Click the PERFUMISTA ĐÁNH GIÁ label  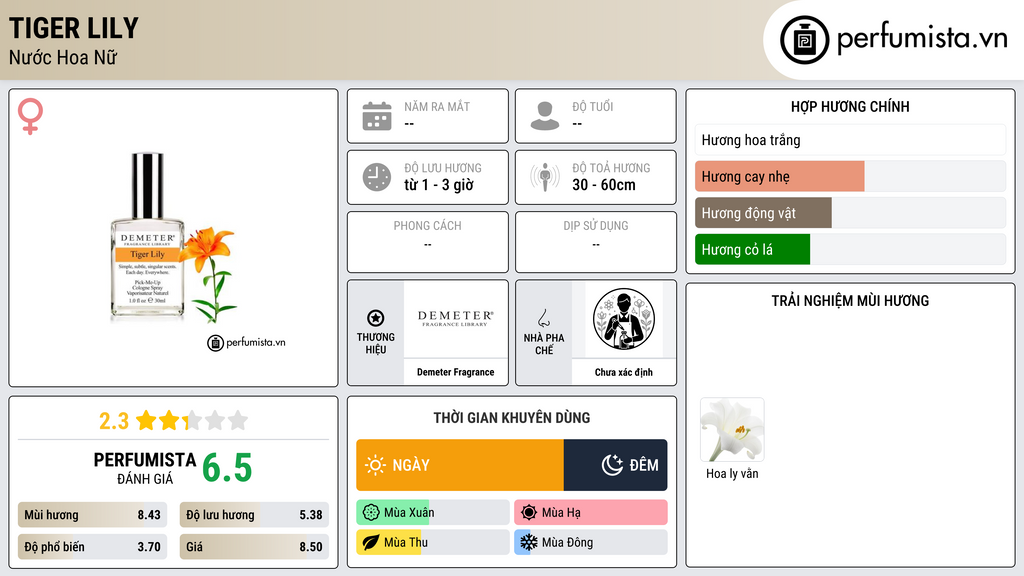tap(144, 468)
